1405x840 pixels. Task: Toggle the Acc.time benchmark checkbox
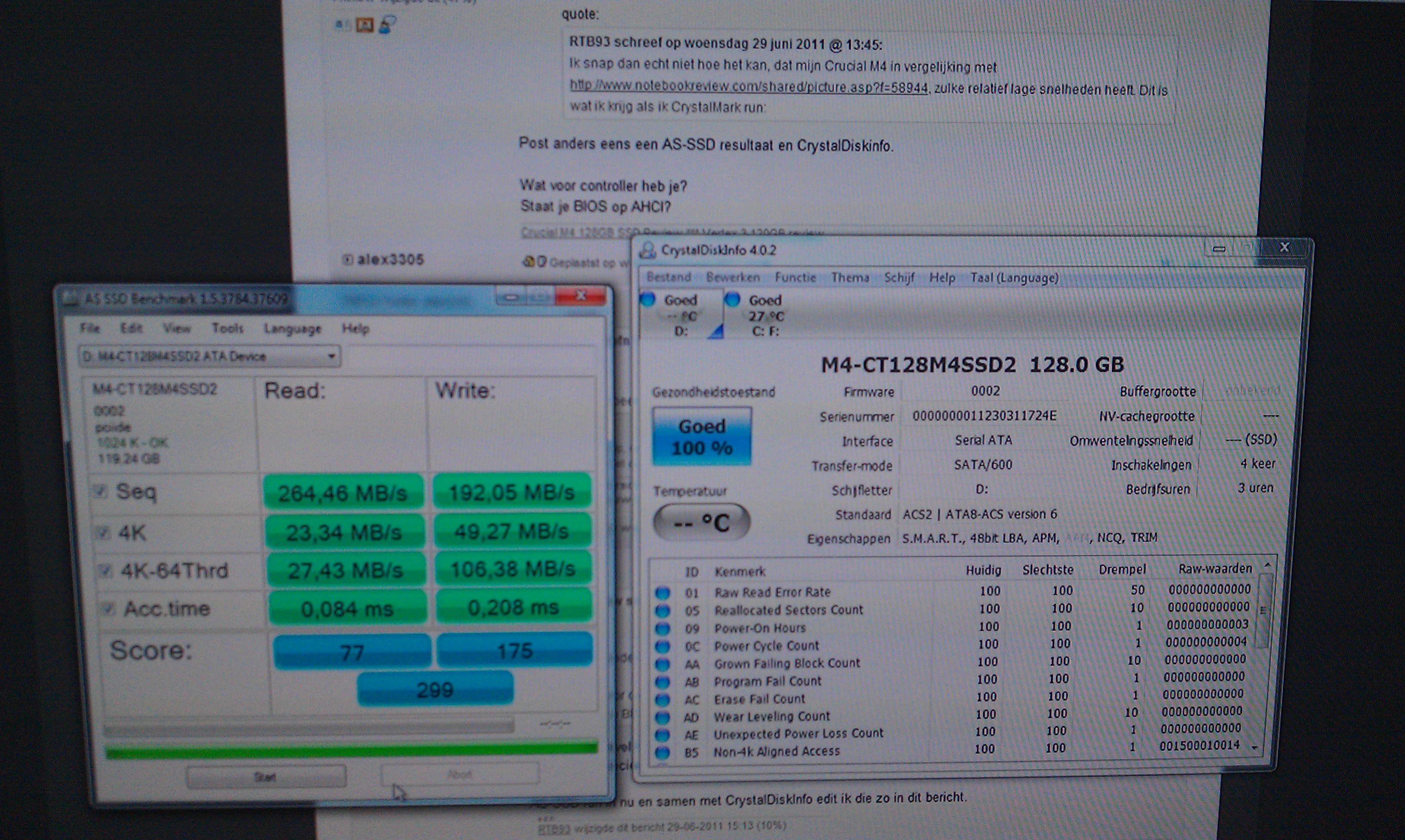click(x=107, y=608)
